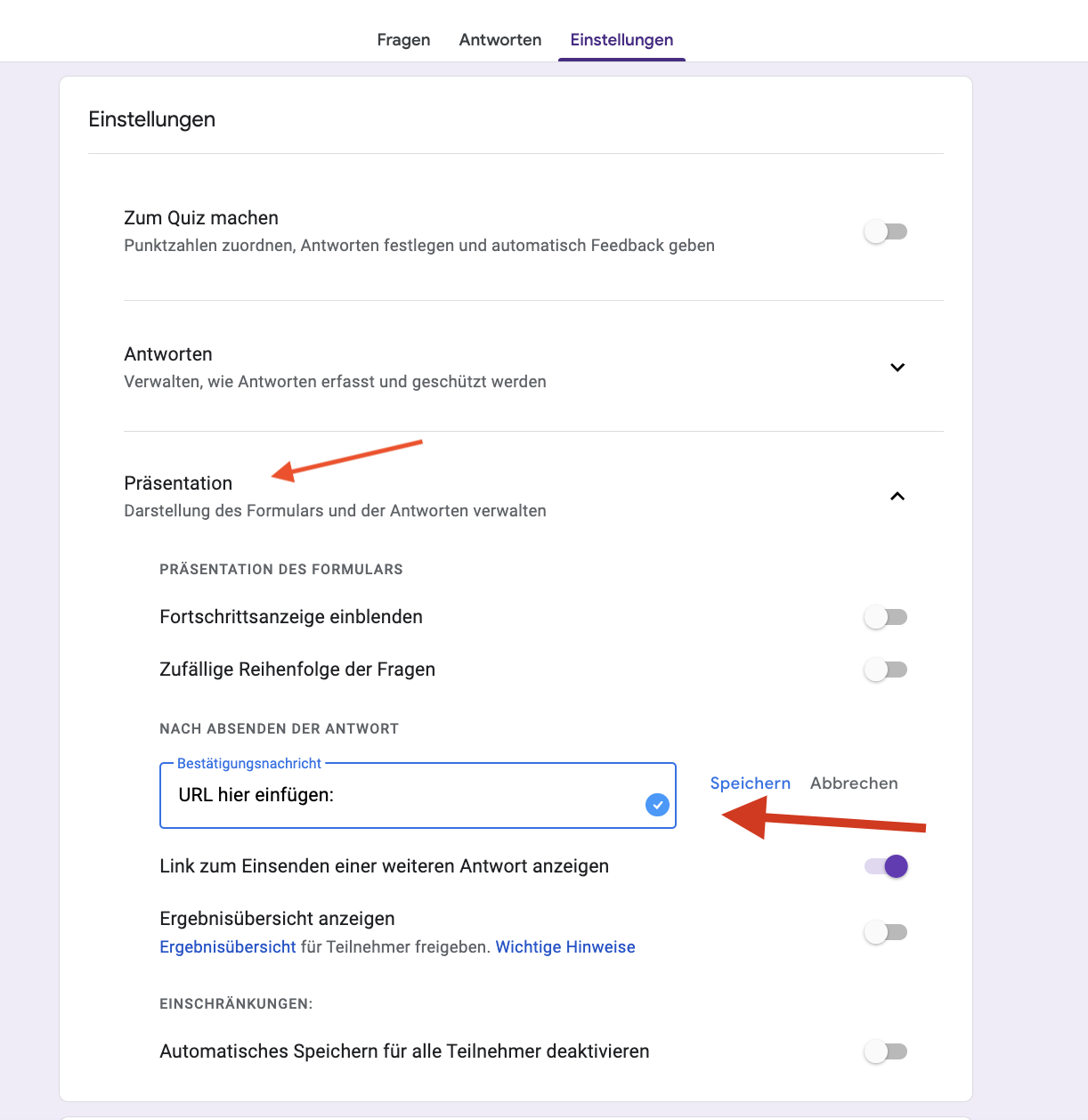Disable Link zum Einsenden einer weiteren Antwort
Viewport: 1088px width, 1120px height.
[x=887, y=866]
